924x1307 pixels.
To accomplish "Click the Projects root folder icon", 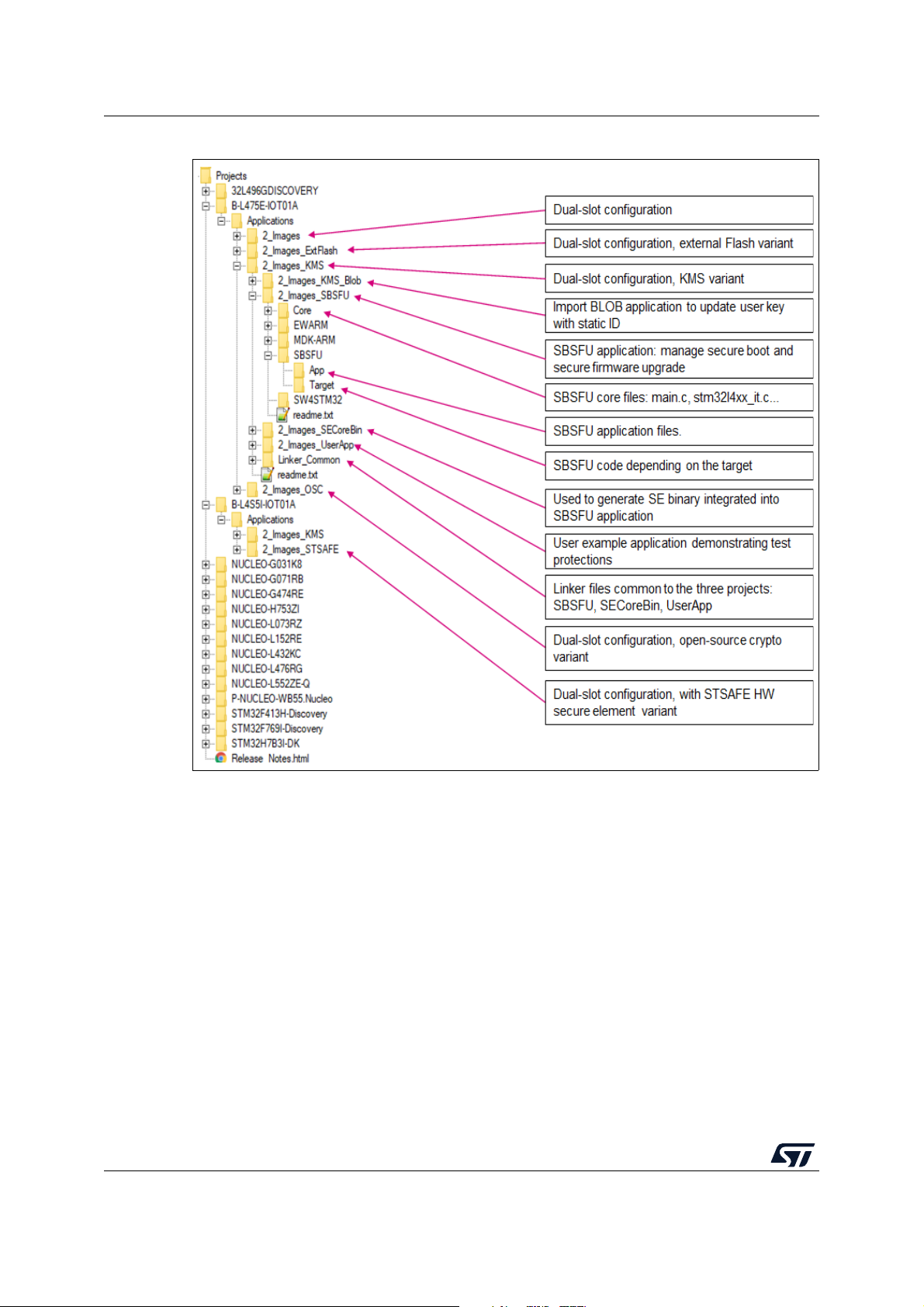I will (x=206, y=175).
